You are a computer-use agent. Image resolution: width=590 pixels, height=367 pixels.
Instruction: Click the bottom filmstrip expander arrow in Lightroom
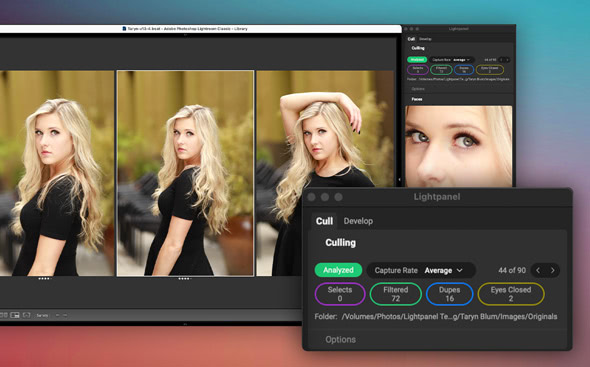click(x=185, y=324)
